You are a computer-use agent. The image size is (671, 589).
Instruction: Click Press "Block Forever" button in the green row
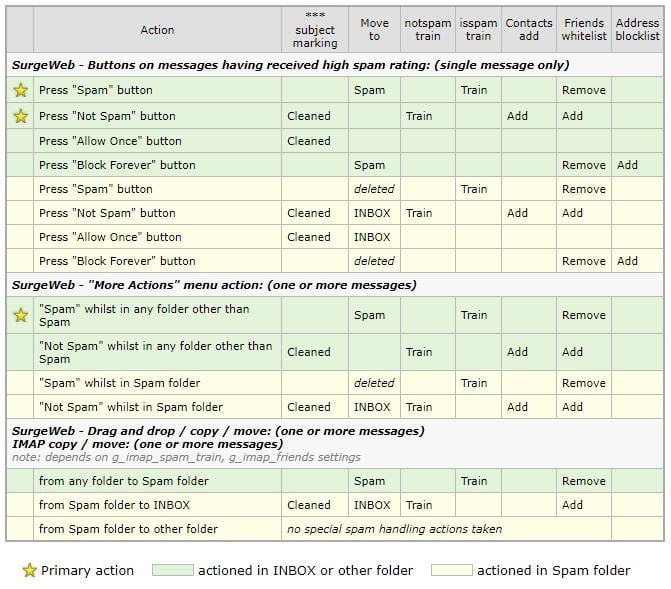point(117,165)
